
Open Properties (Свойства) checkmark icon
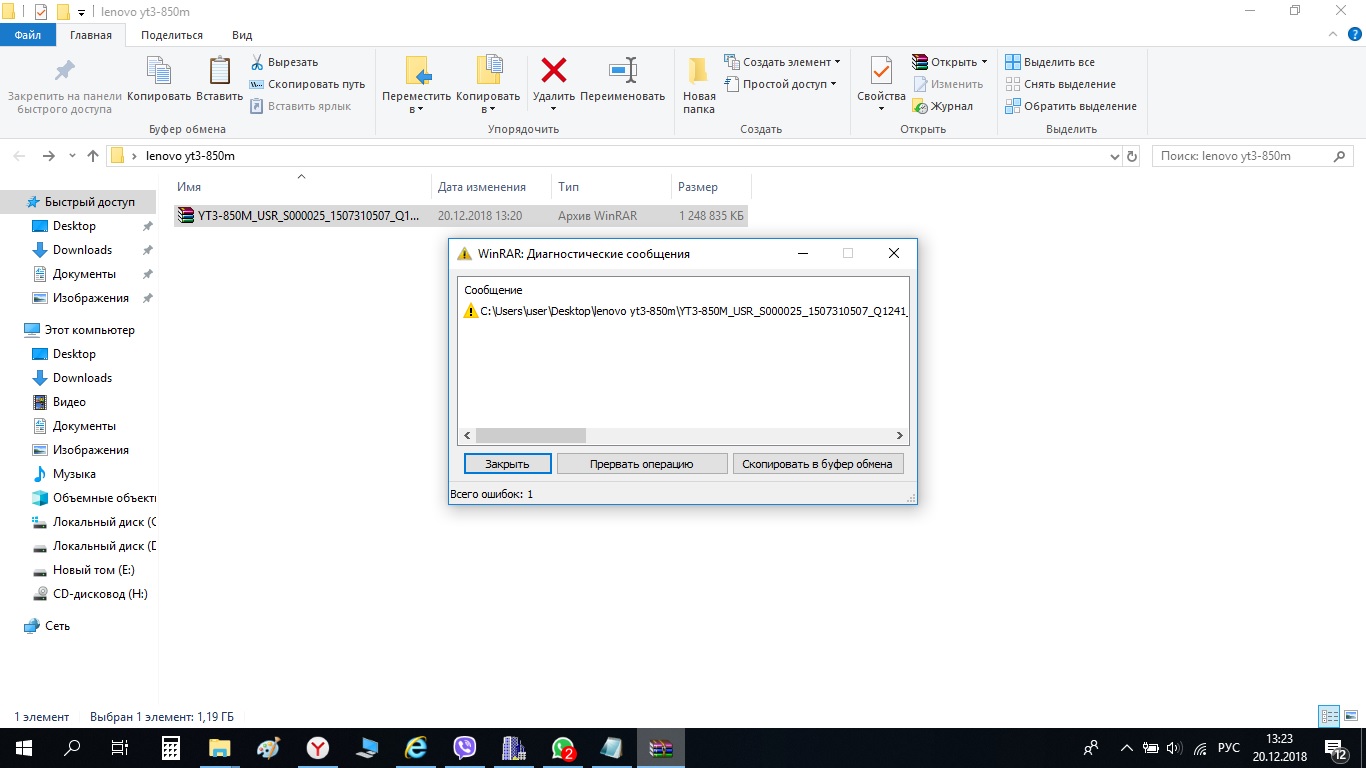pos(881,72)
